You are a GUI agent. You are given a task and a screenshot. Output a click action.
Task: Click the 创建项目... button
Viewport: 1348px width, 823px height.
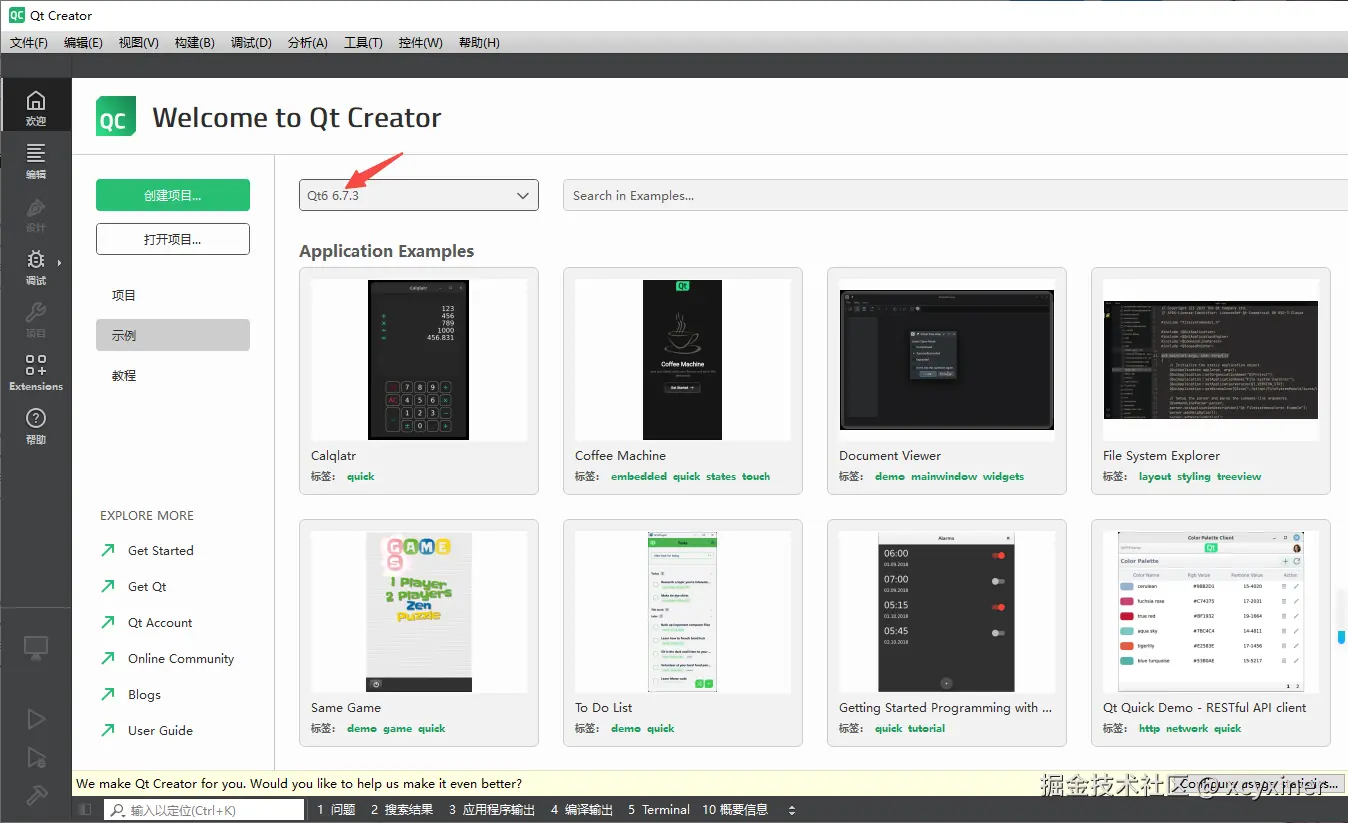[173, 195]
